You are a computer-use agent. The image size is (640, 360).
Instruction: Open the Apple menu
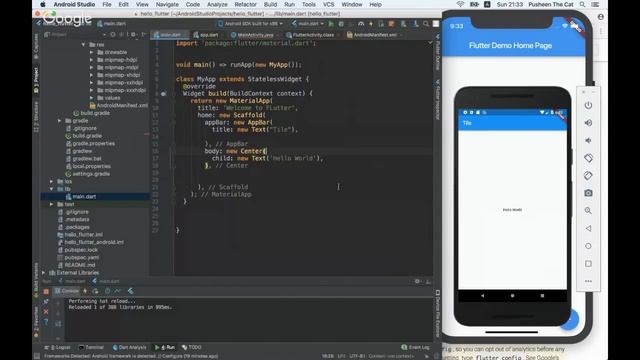click(x=43, y=4)
